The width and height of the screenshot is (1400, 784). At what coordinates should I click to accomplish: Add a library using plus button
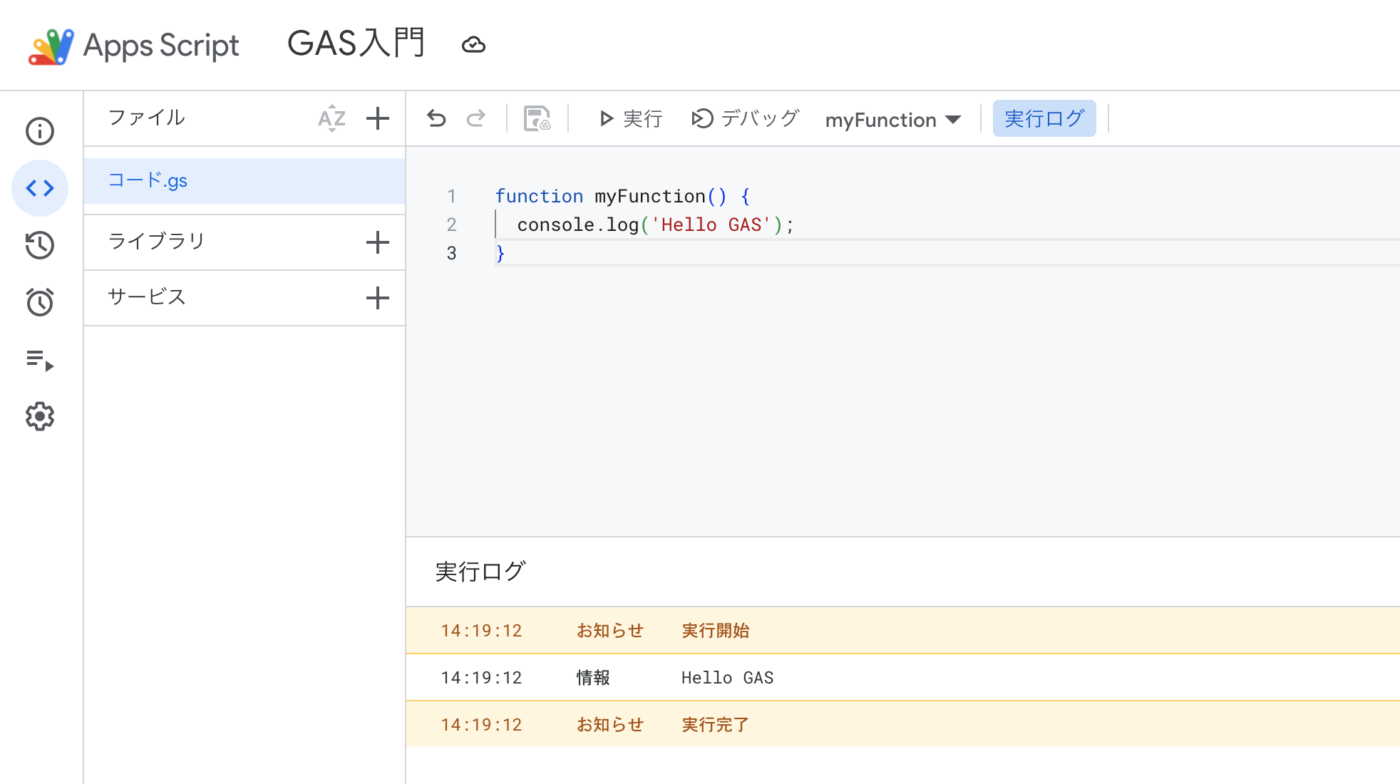coord(377,242)
